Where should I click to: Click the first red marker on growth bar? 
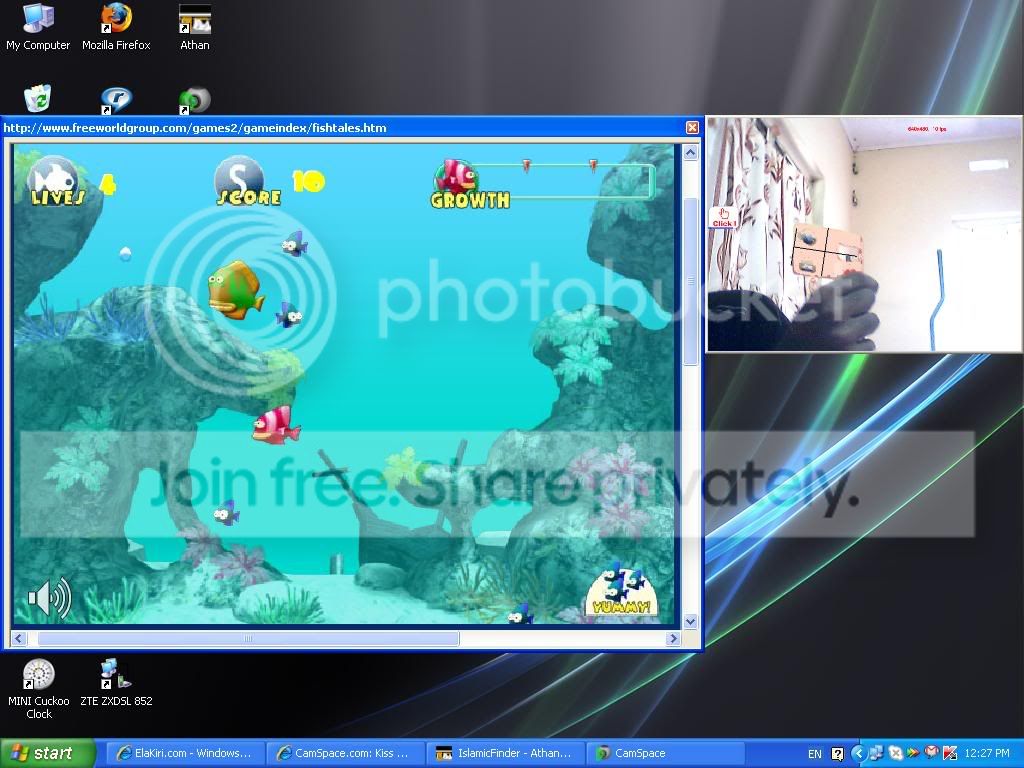point(526,166)
